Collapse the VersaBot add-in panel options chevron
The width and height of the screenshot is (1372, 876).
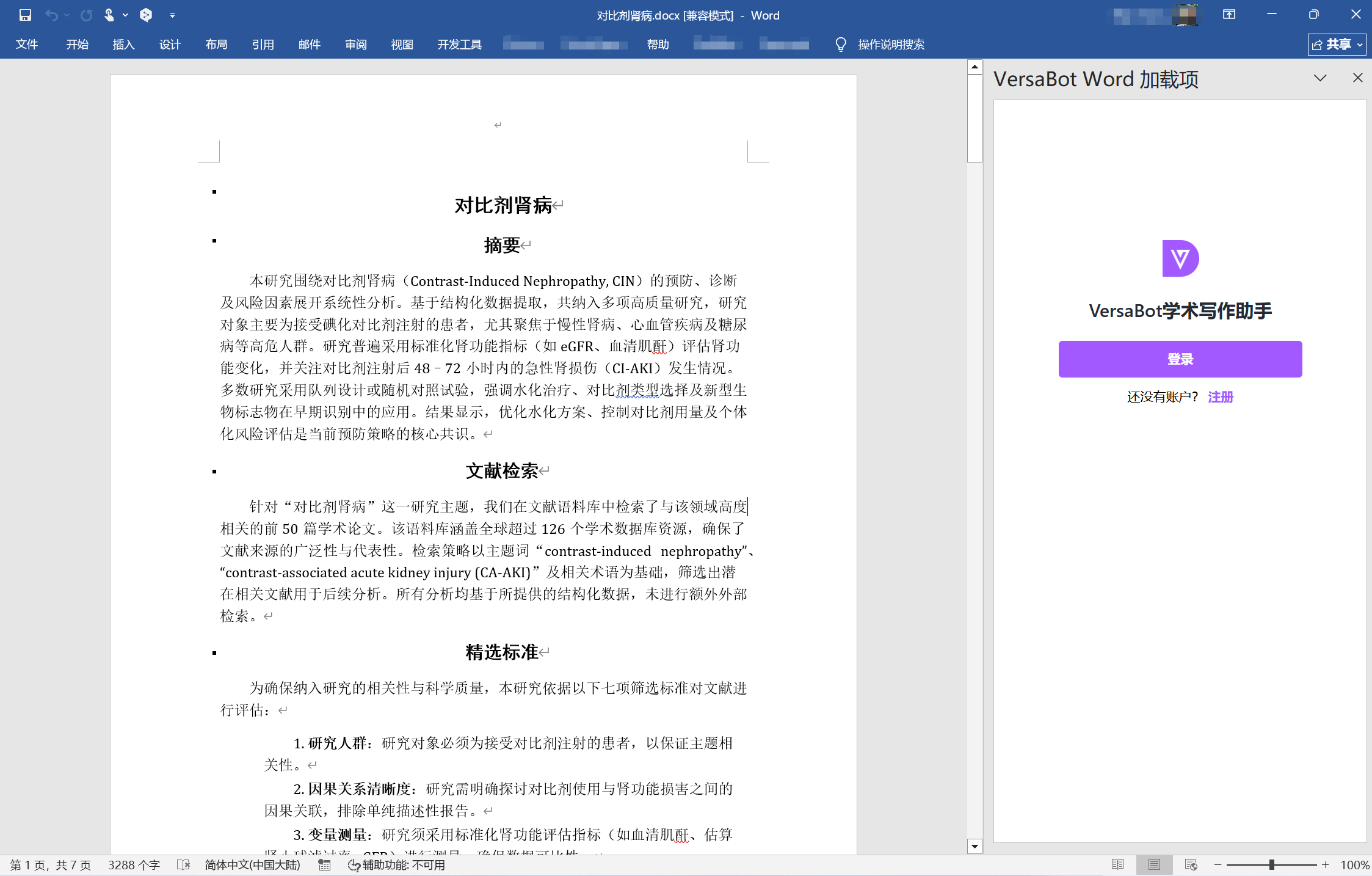click(1320, 78)
